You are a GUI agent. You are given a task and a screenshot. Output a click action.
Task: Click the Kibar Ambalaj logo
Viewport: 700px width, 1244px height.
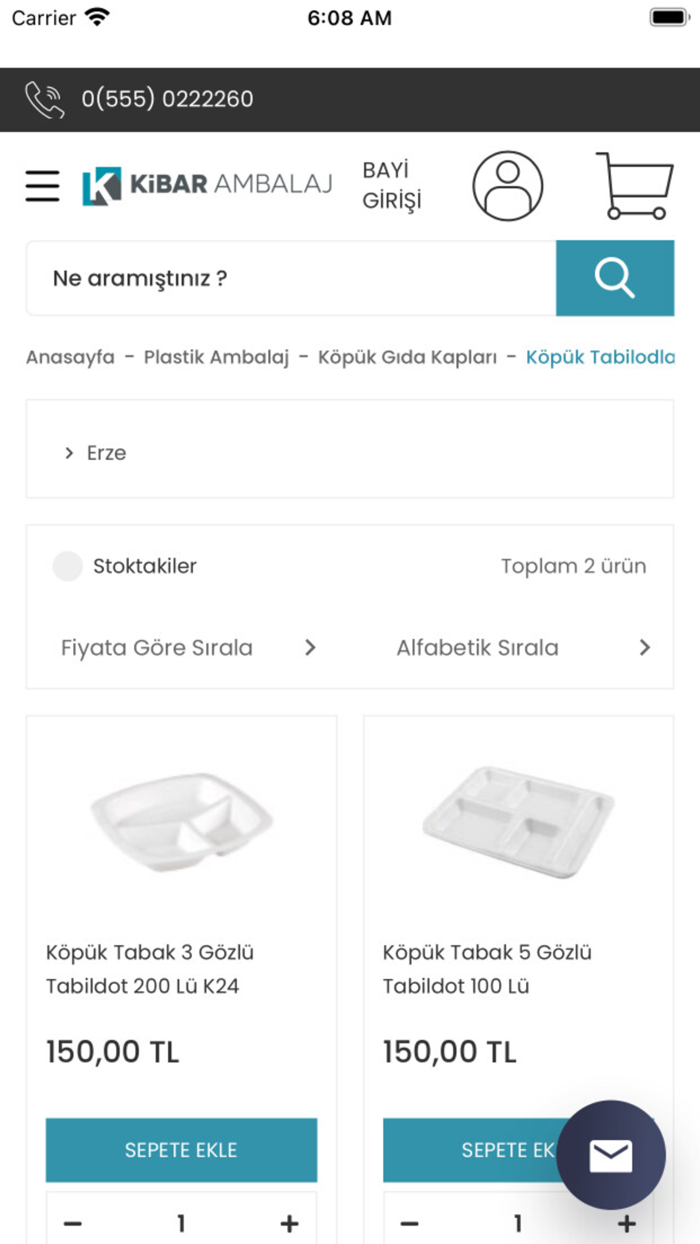pyautogui.click(x=205, y=184)
